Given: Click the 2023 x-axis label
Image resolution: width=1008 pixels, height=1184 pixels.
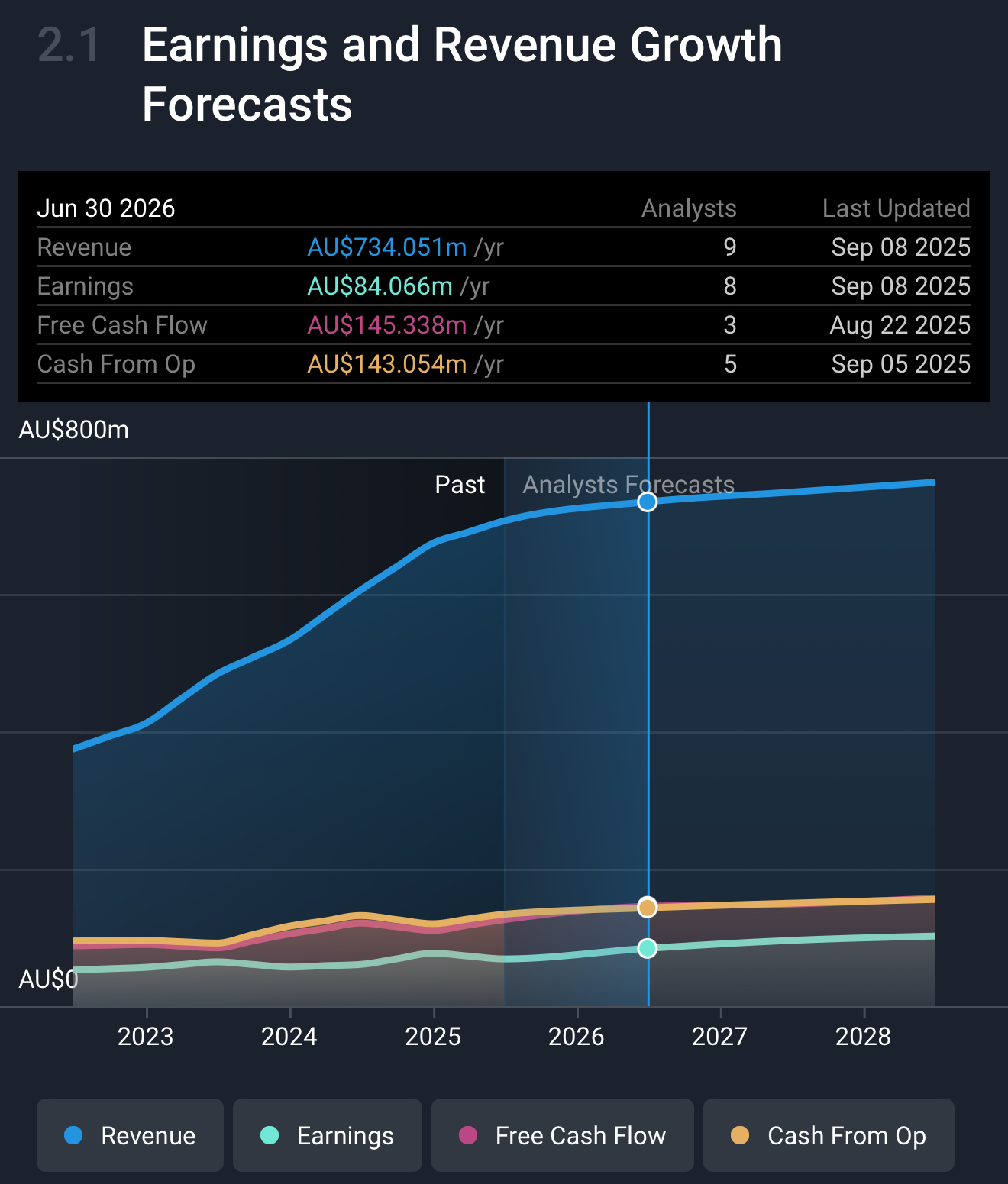Looking at the screenshot, I should 145,1037.
